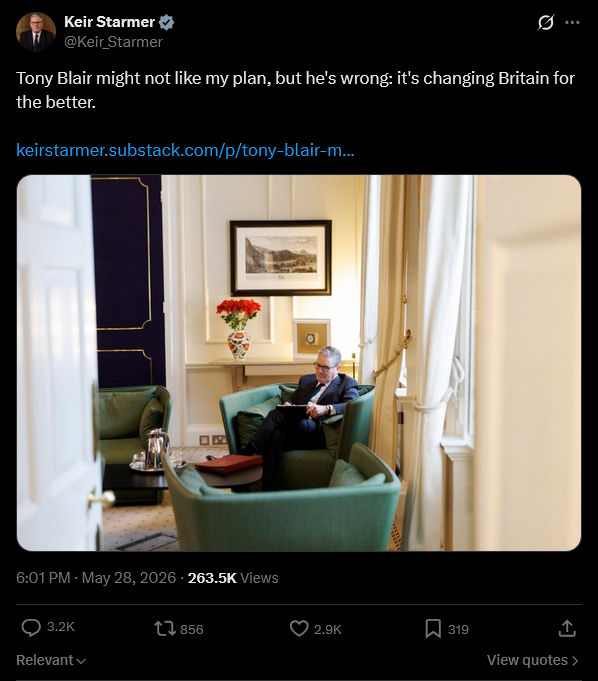Image resolution: width=598 pixels, height=681 pixels.
Task: Bookmark the post with the bookmark icon
Action: pyautogui.click(x=433, y=629)
